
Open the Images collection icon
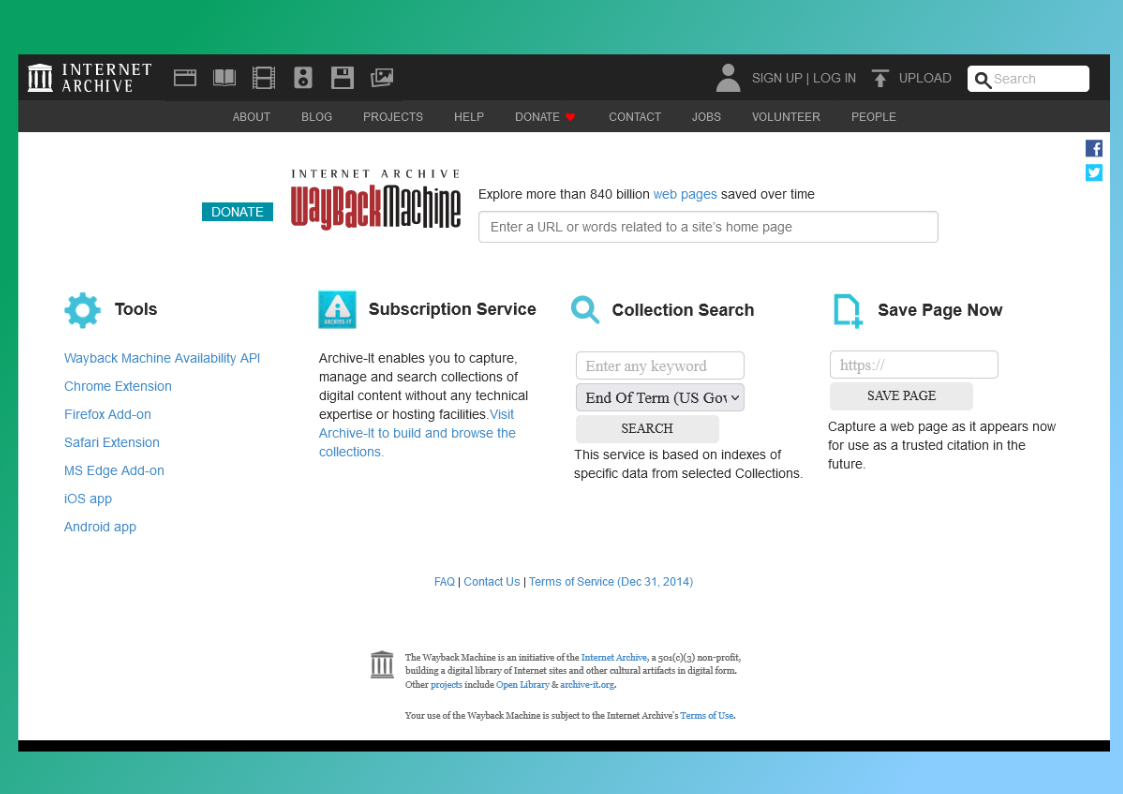(382, 77)
